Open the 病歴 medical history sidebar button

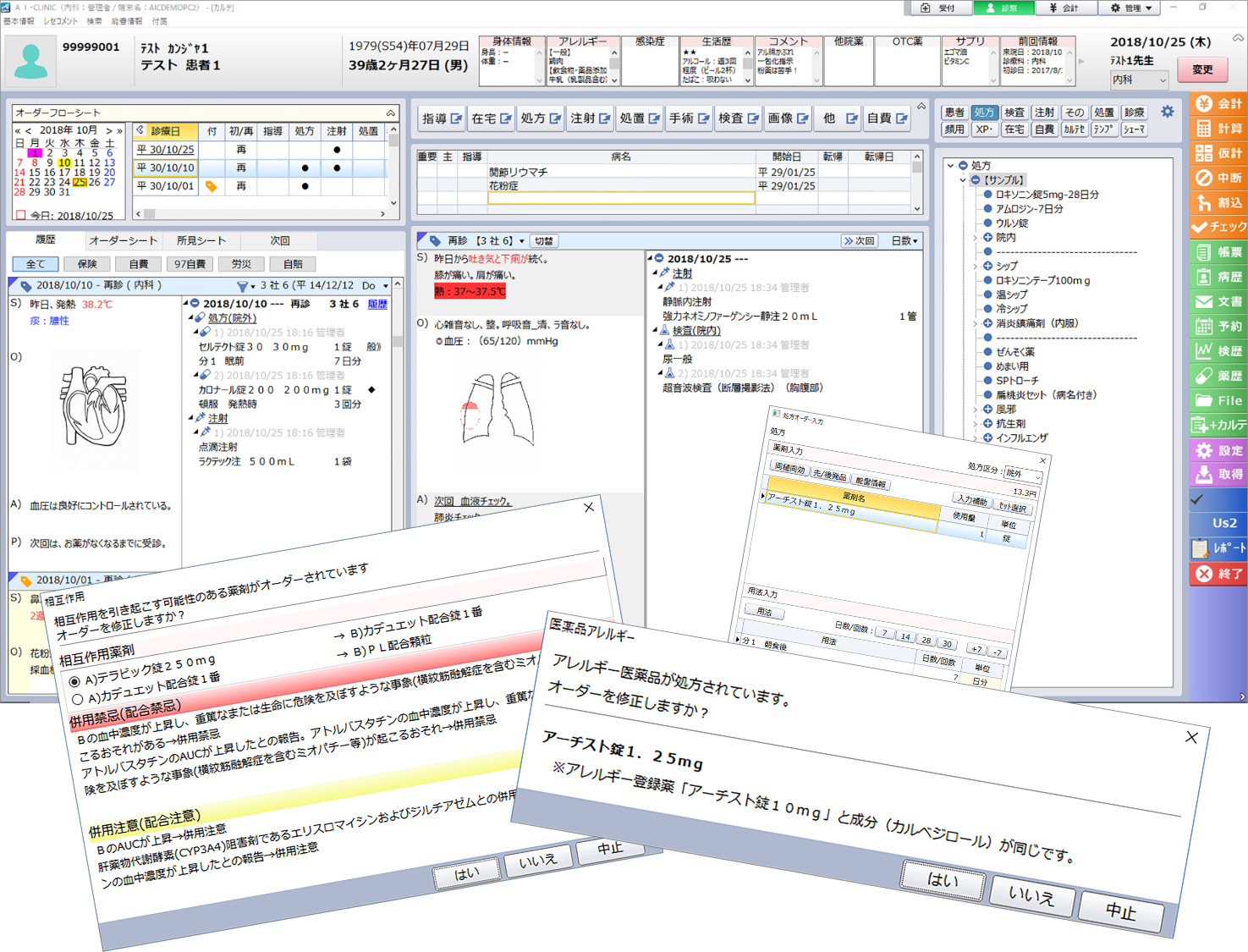pyautogui.click(x=1218, y=277)
